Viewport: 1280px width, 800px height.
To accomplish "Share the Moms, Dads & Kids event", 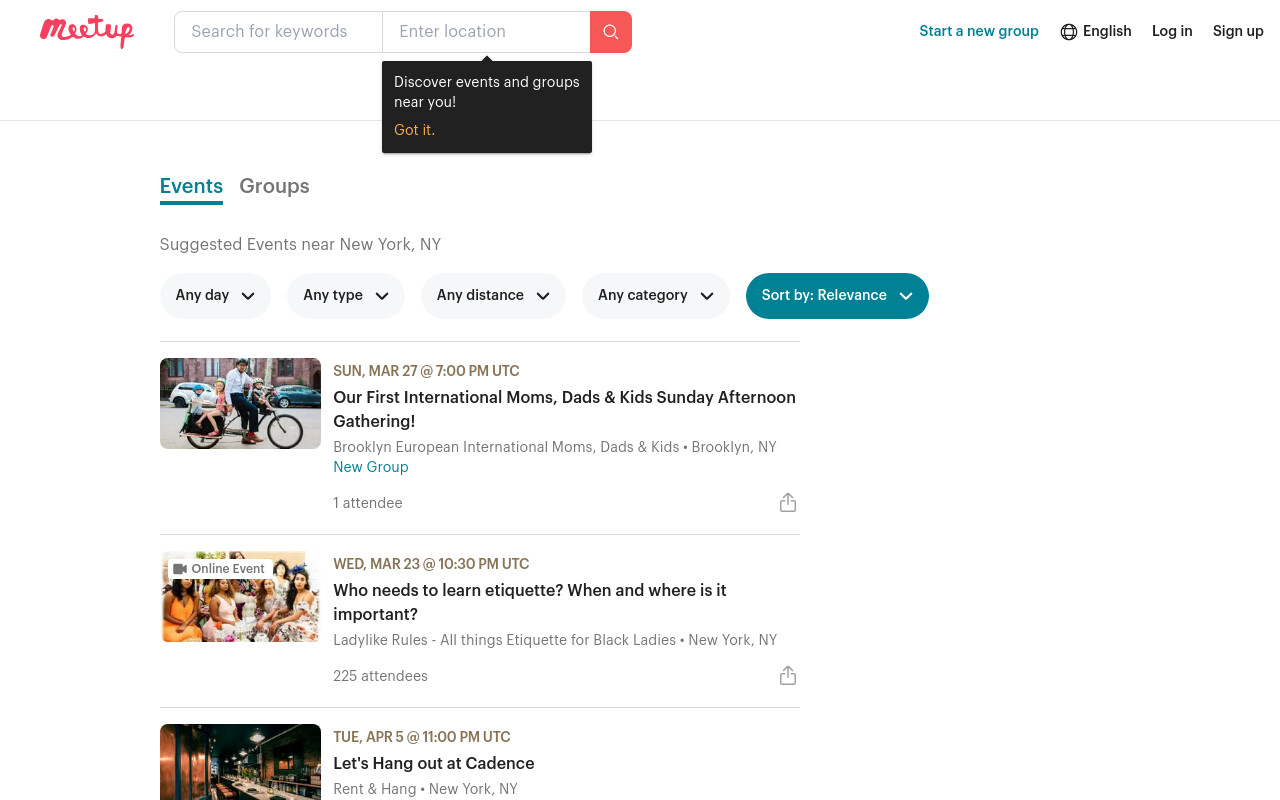I will click(788, 502).
